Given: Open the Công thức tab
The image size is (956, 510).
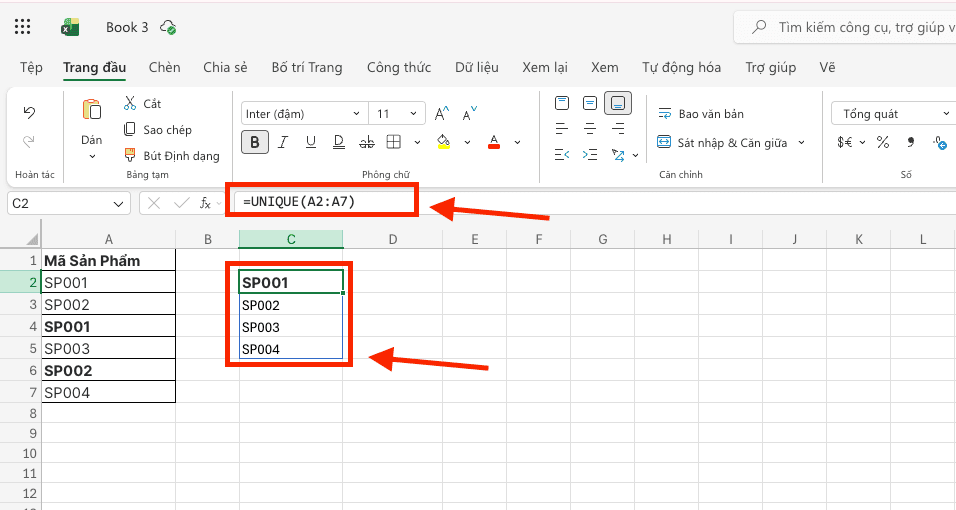Looking at the screenshot, I should 399,68.
